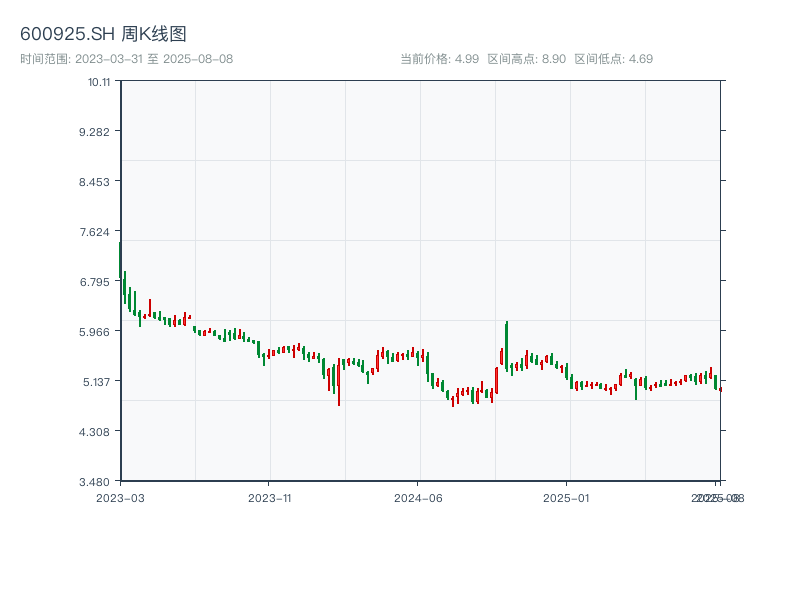Click the tallest green candlestick spike after 2024-06

tap(507, 345)
